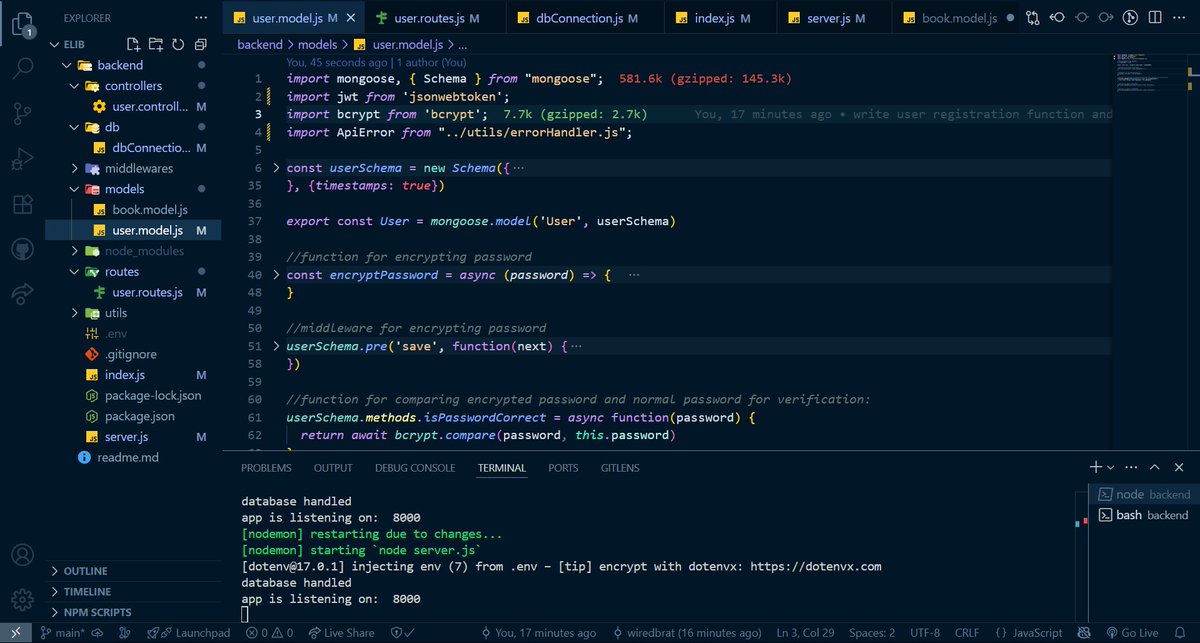Switch to the dbConnection.js tab
1200x643 pixels.
click(585, 18)
